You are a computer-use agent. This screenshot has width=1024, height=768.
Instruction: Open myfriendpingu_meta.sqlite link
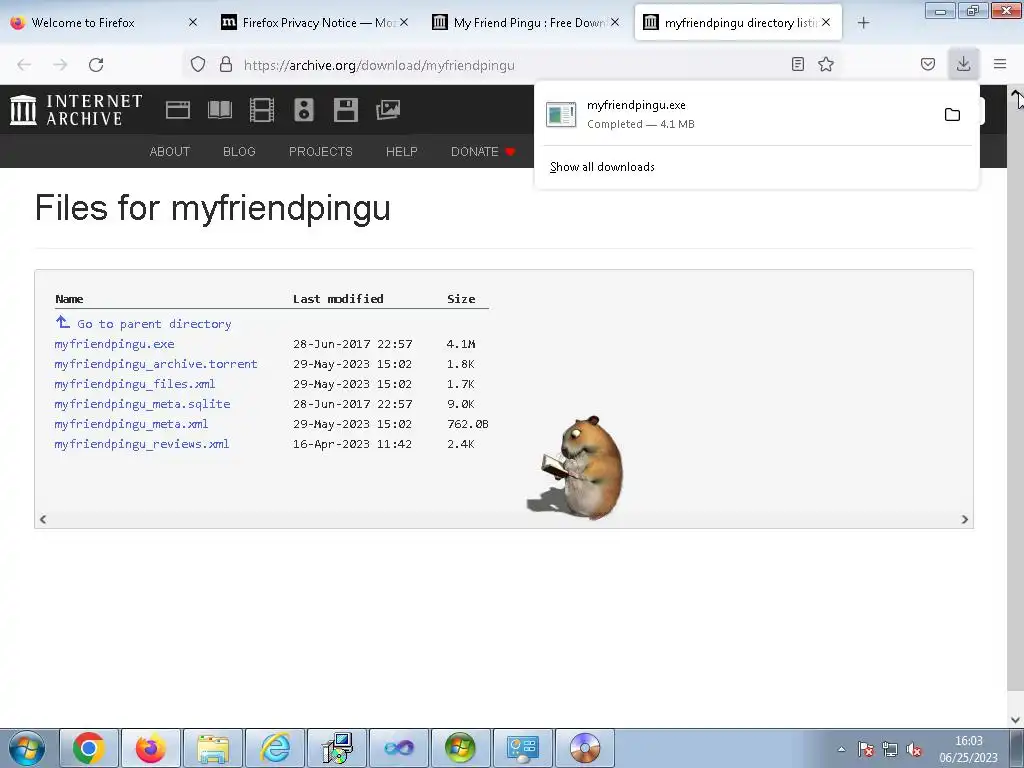[x=142, y=404]
